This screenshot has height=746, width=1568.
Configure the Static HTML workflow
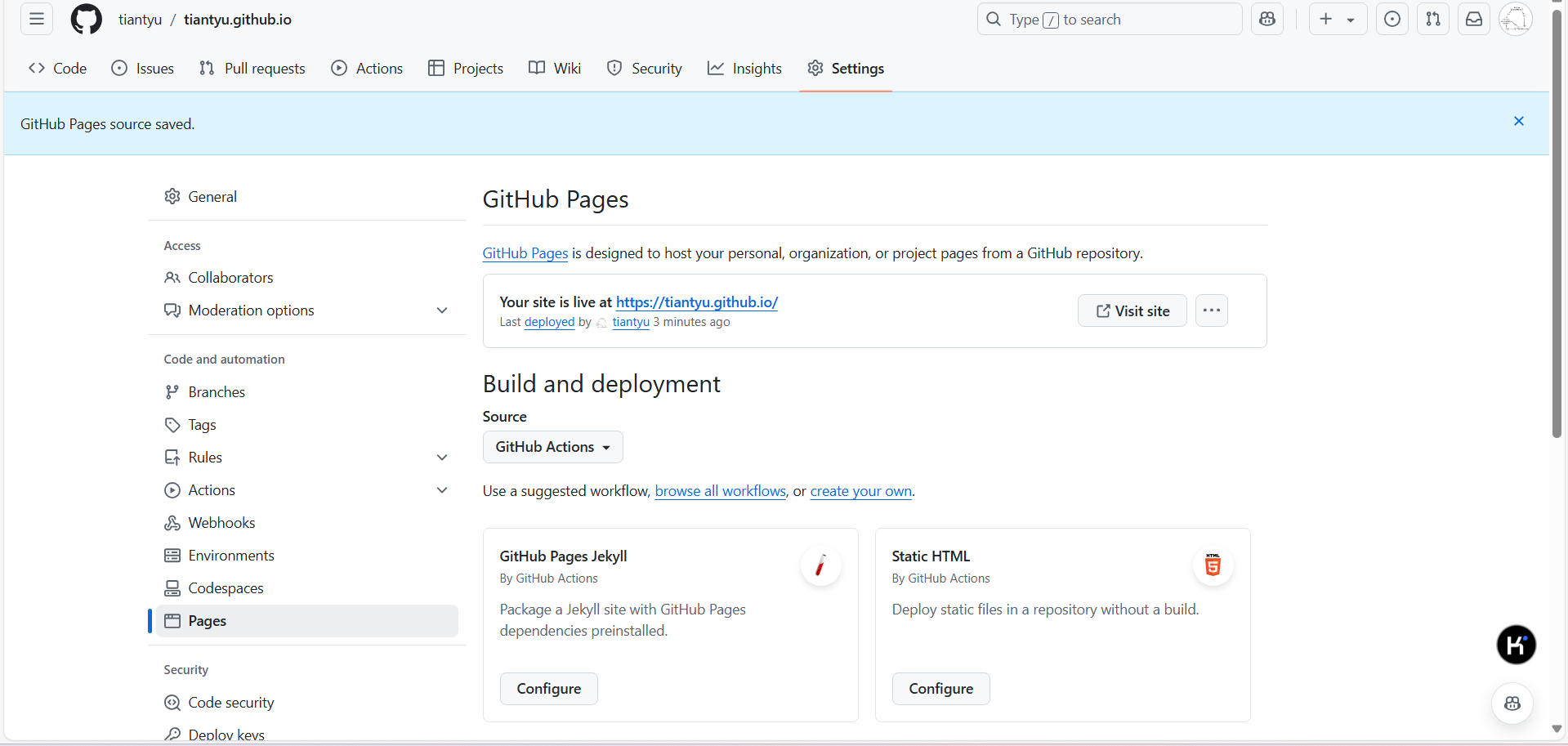point(940,689)
